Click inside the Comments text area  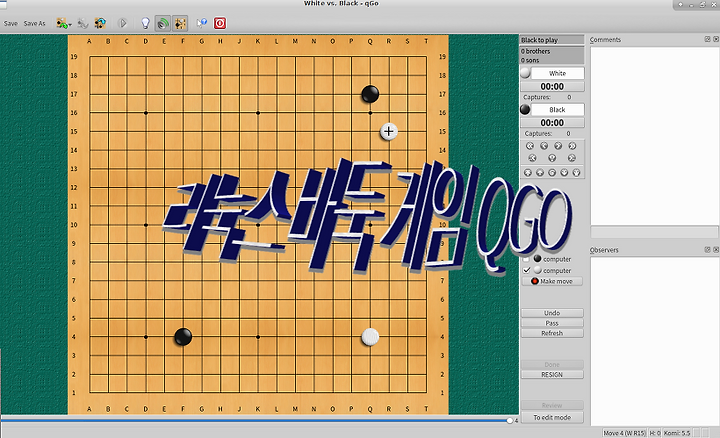[x=654, y=135]
